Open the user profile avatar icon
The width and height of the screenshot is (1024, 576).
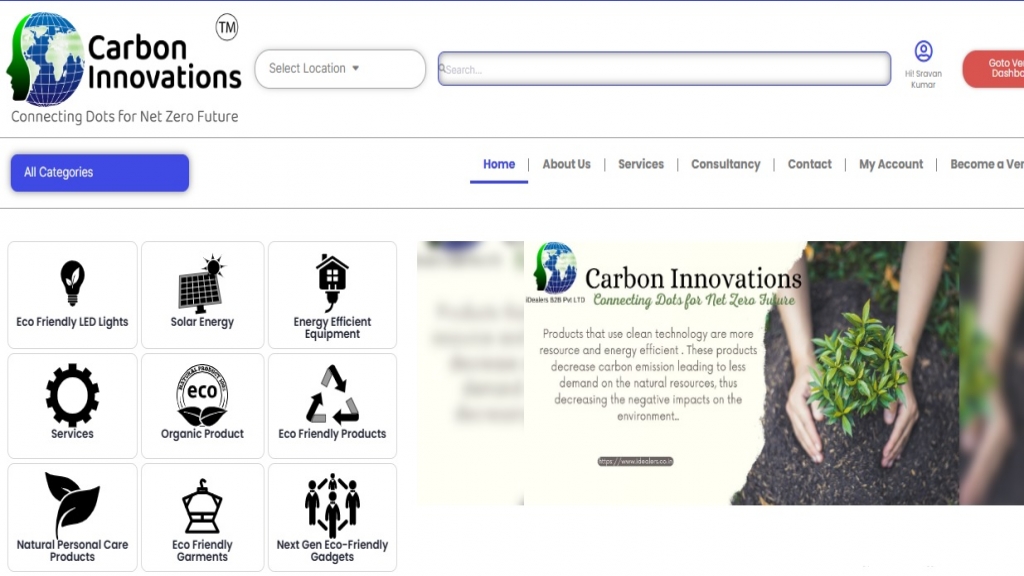(x=923, y=51)
